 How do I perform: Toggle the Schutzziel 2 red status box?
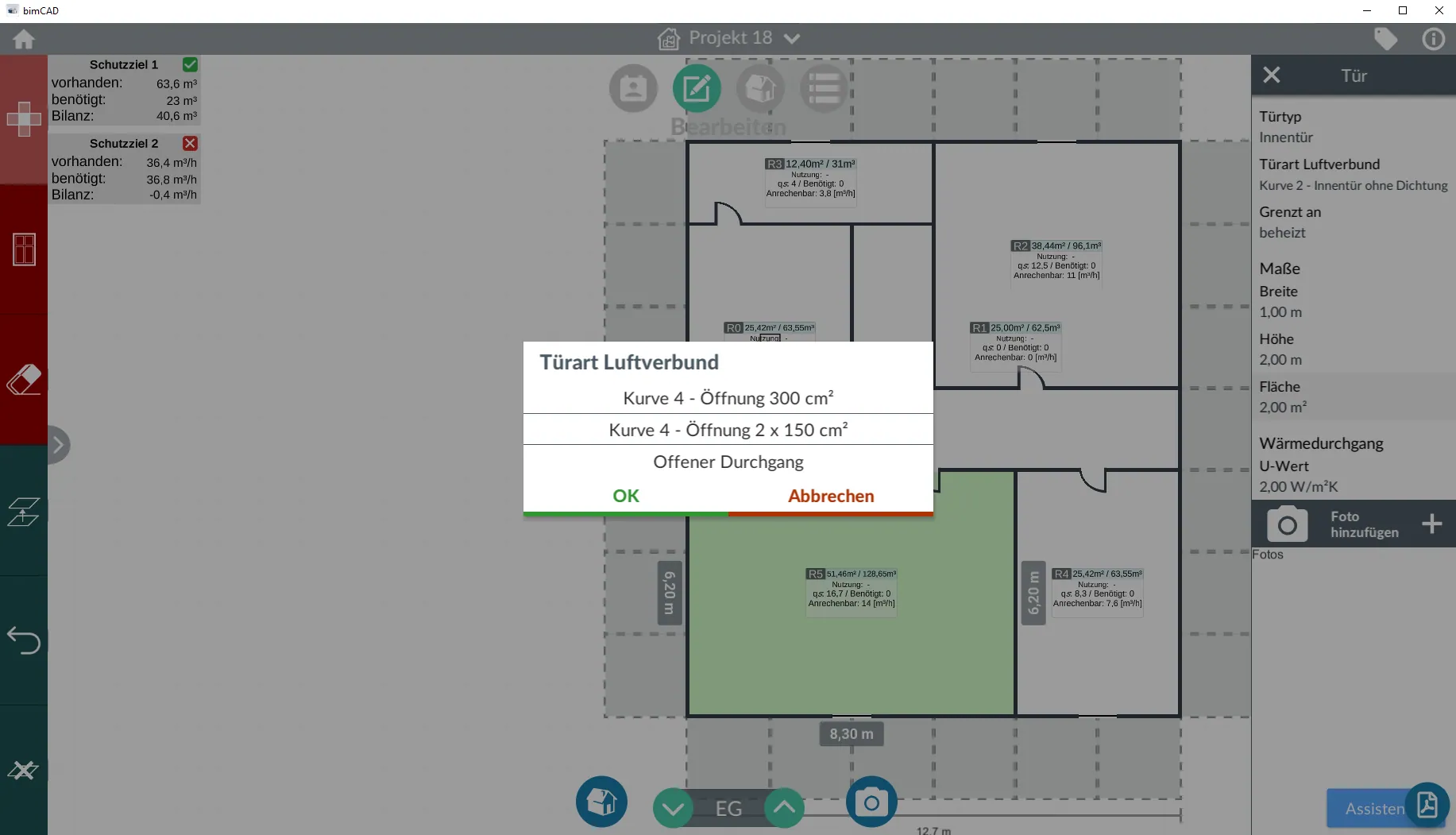click(x=190, y=143)
